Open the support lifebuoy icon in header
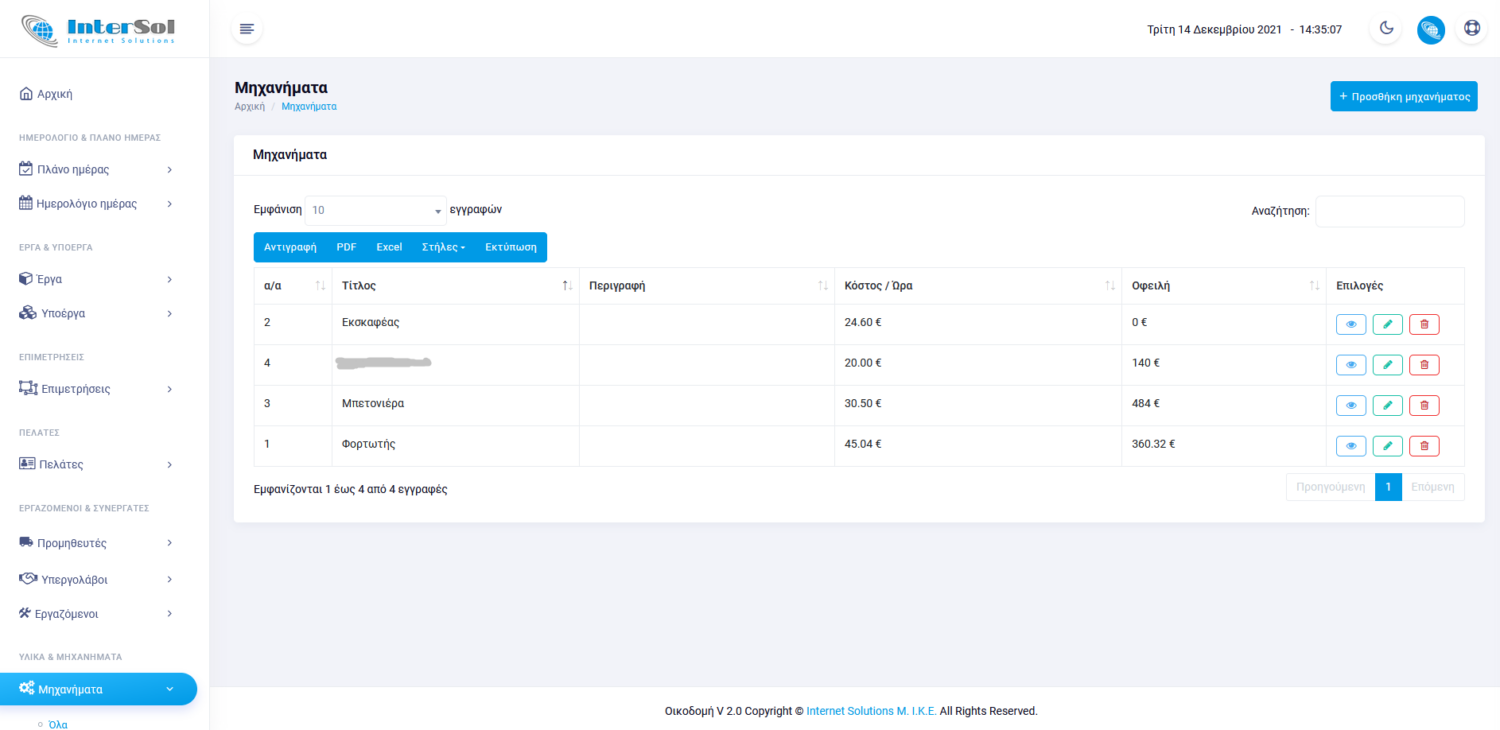Image resolution: width=1500 pixels, height=730 pixels. point(1471,28)
